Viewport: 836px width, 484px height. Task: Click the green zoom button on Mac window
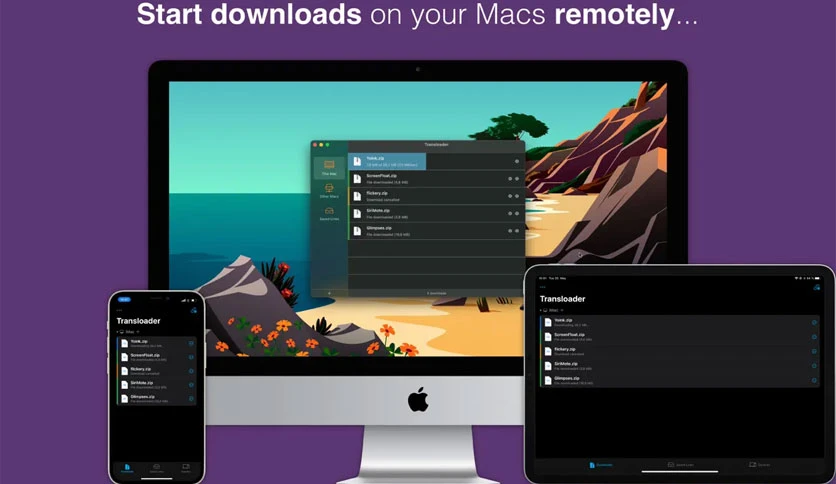327,145
